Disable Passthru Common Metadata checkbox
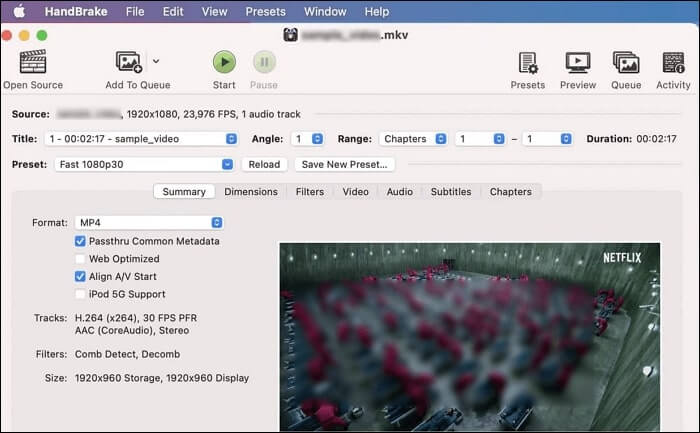 pos(80,241)
